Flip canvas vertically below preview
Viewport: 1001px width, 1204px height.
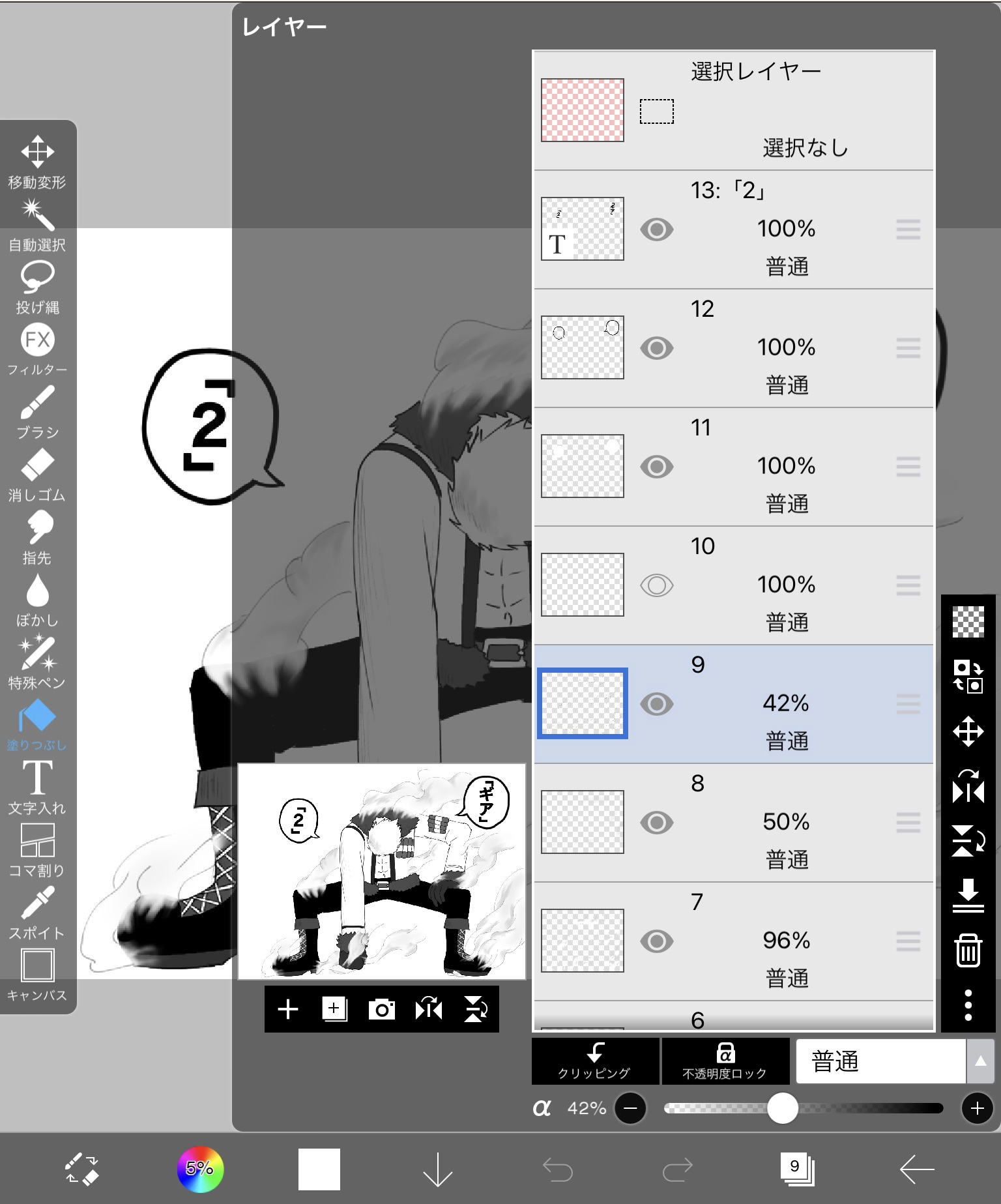(x=476, y=1010)
